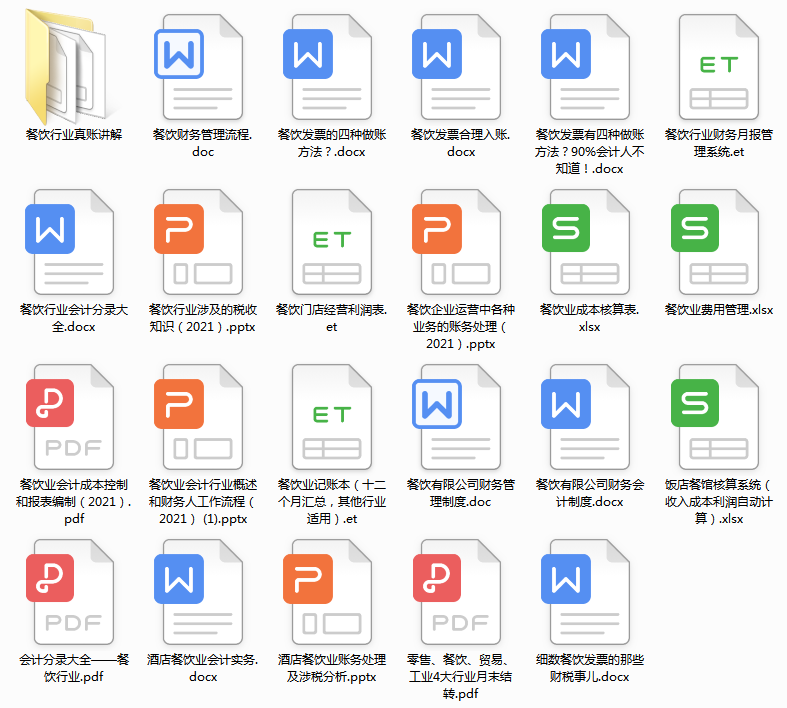Select the 餐饮行业财务月报管理系统.et spreadsheet icon
Screen dimensions: 787x708
pos(719,67)
